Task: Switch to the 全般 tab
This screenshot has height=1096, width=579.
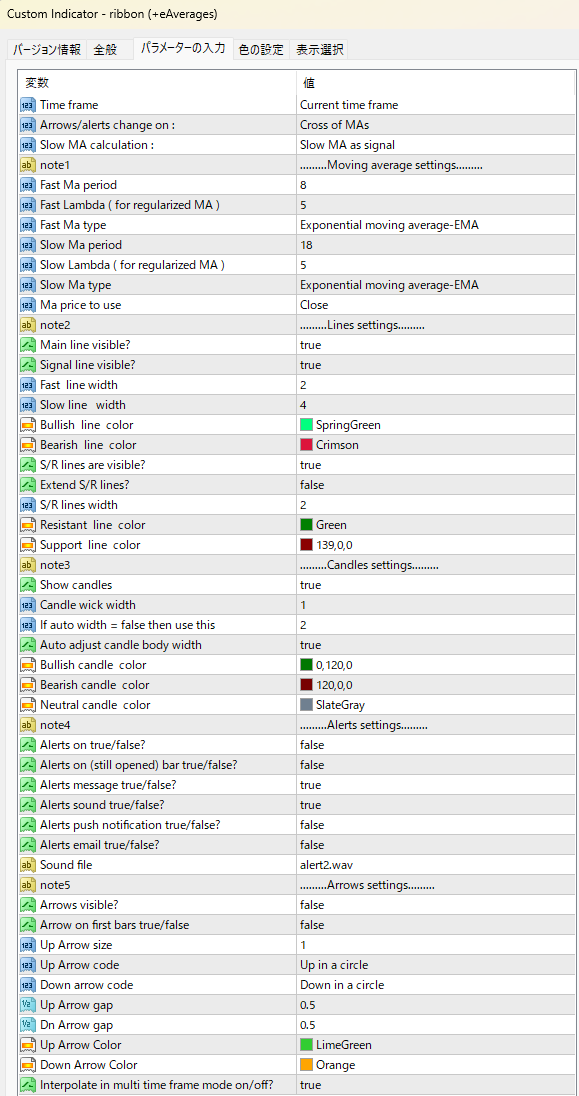Action: (106, 50)
